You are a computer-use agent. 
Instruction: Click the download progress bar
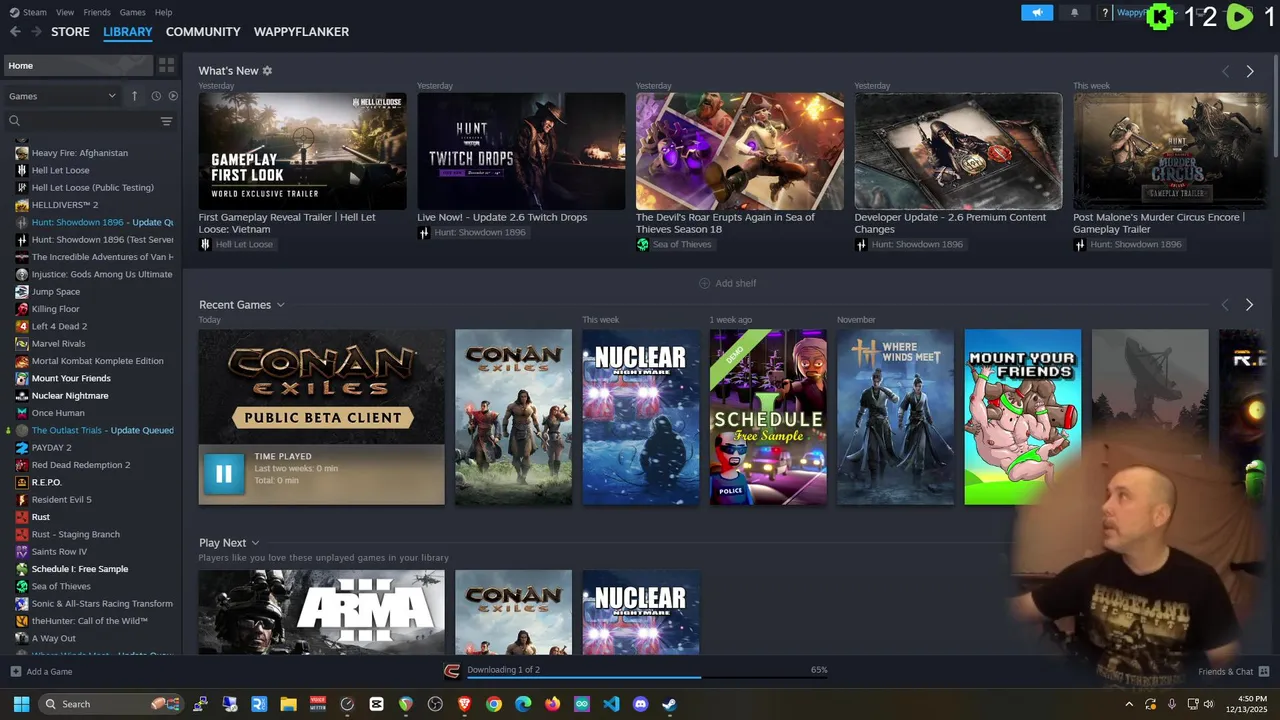pyautogui.click(x=647, y=678)
